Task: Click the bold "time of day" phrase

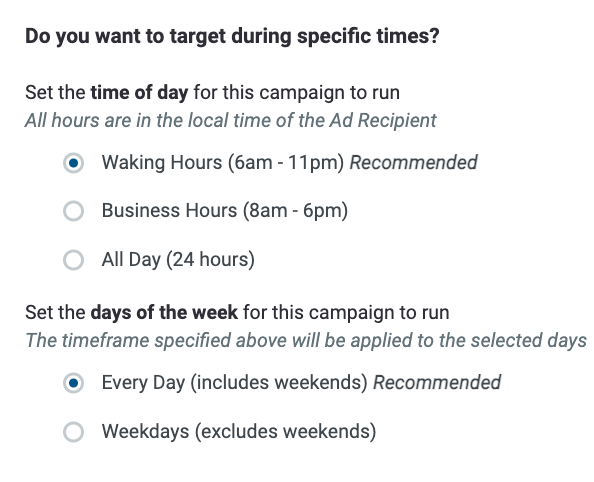Action: coord(139,93)
